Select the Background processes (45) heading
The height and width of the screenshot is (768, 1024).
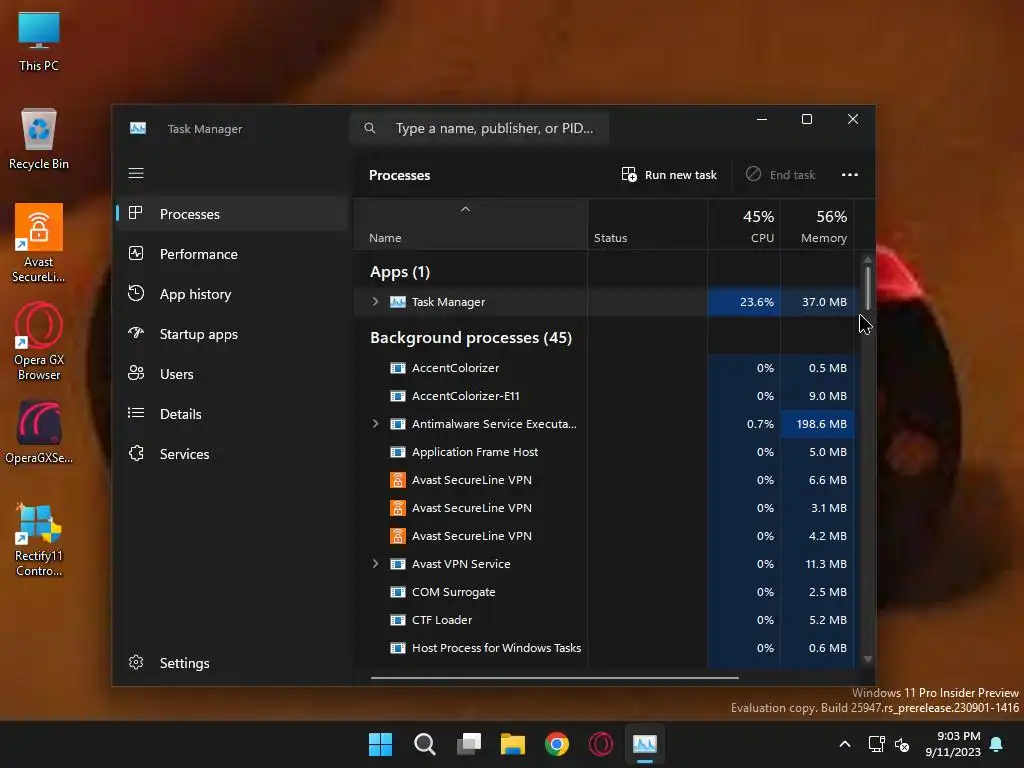471,338
